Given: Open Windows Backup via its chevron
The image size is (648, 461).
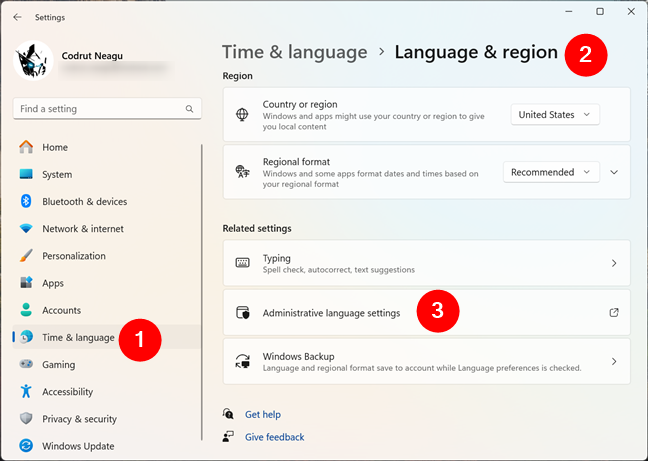Looking at the screenshot, I should point(614,361).
